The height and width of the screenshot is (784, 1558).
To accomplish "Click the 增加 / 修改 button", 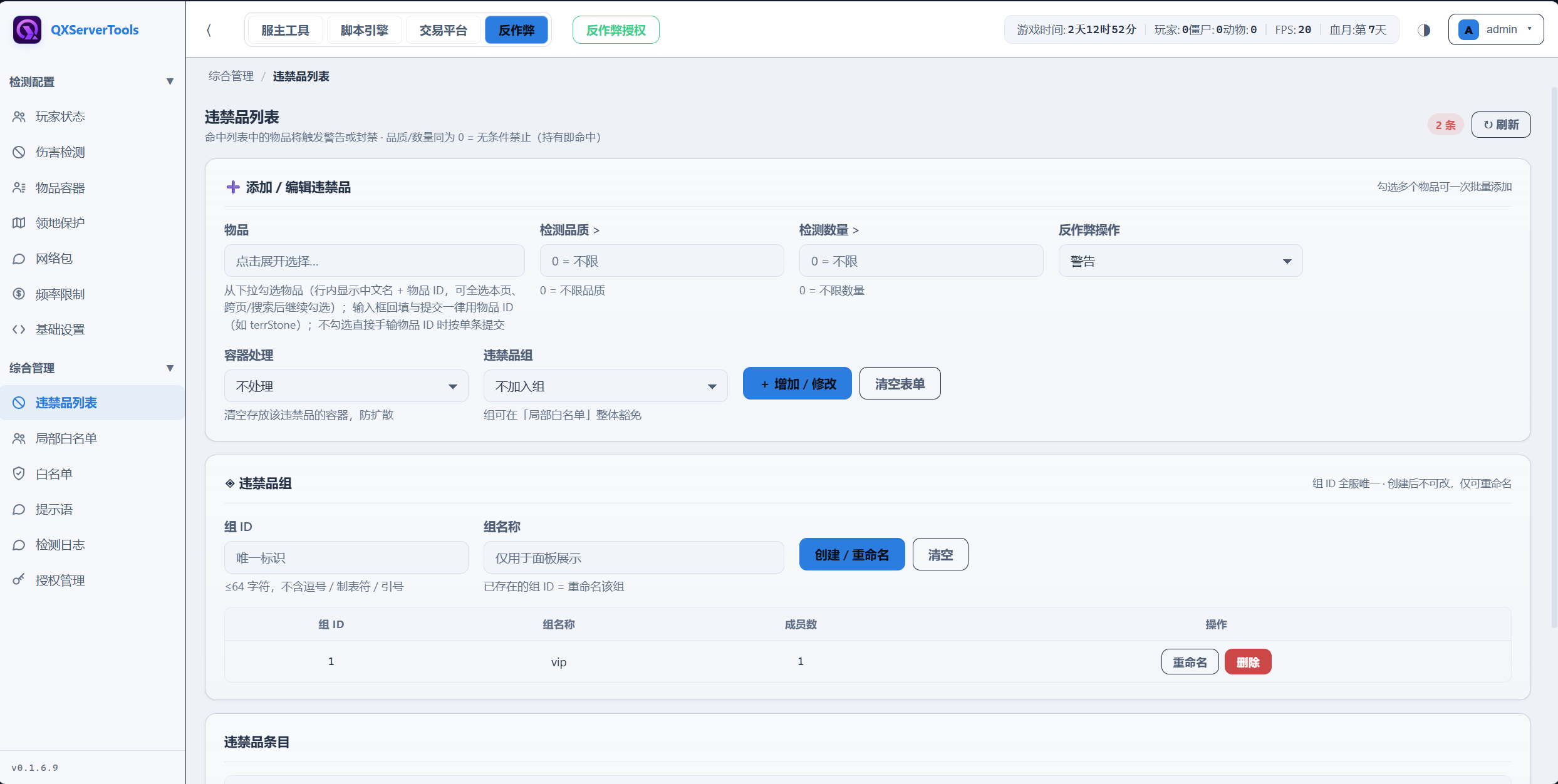I will (x=797, y=383).
